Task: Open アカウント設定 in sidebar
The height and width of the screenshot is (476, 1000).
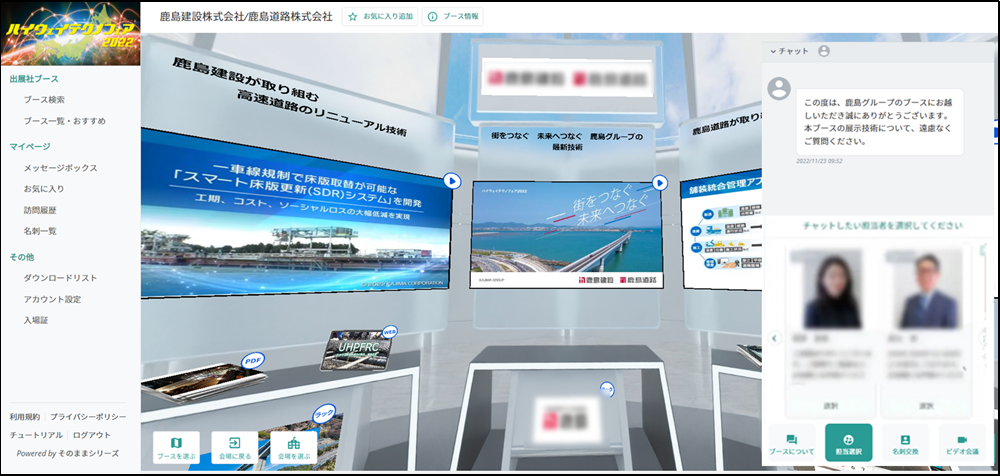Action: 52,299
